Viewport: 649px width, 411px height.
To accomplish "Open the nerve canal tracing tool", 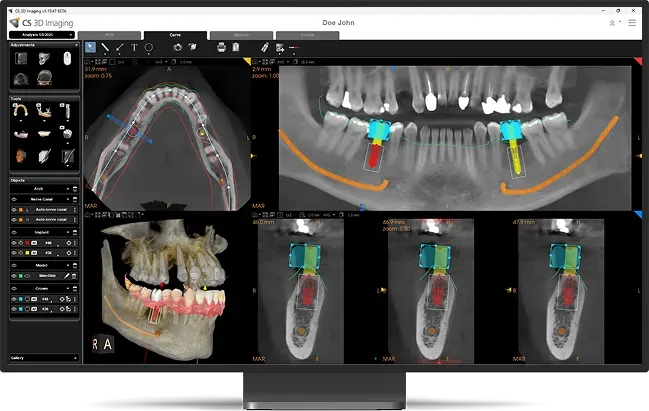I will [x=44, y=111].
